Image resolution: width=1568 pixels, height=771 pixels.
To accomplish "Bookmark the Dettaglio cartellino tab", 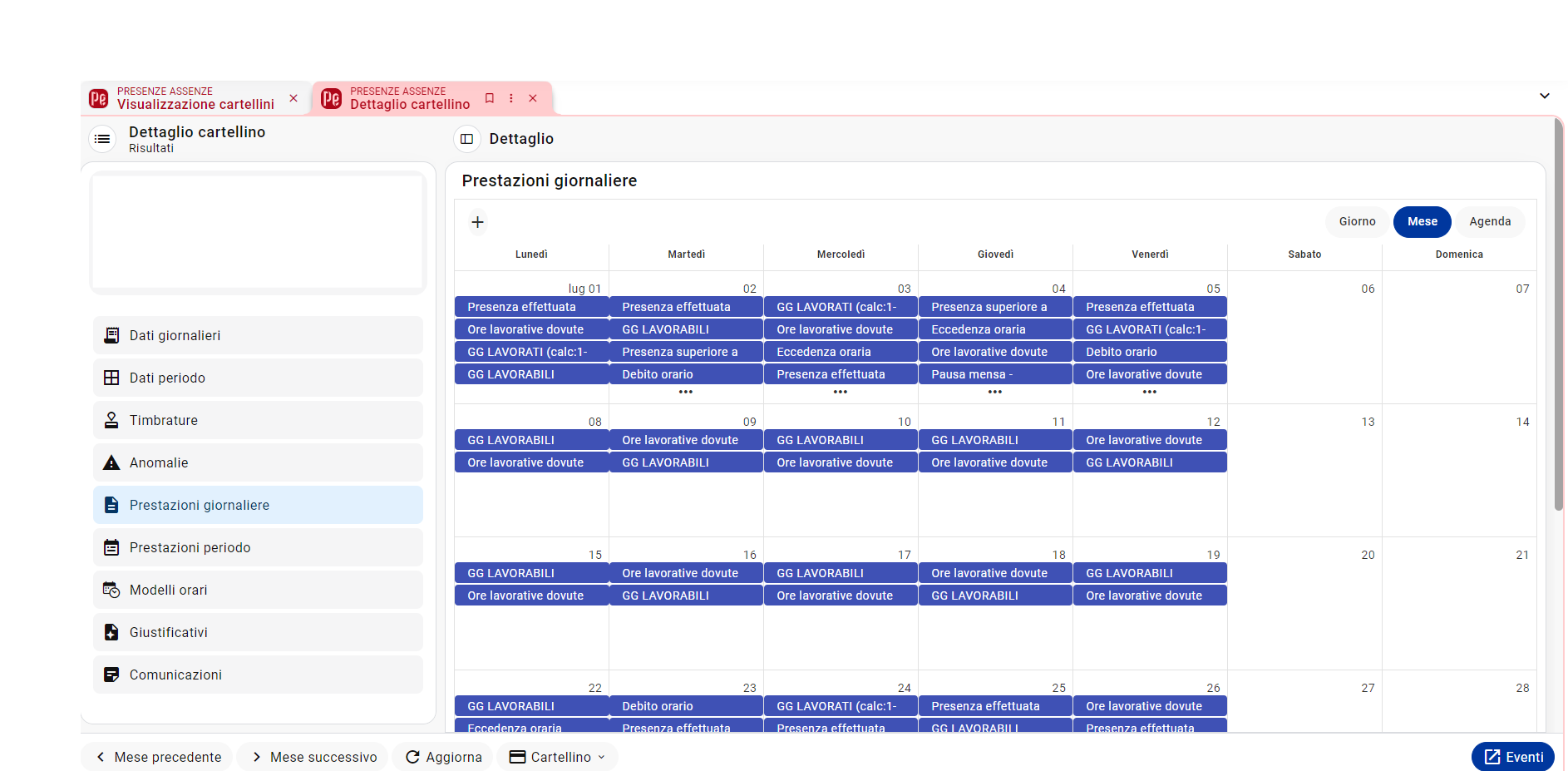I will 490,98.
